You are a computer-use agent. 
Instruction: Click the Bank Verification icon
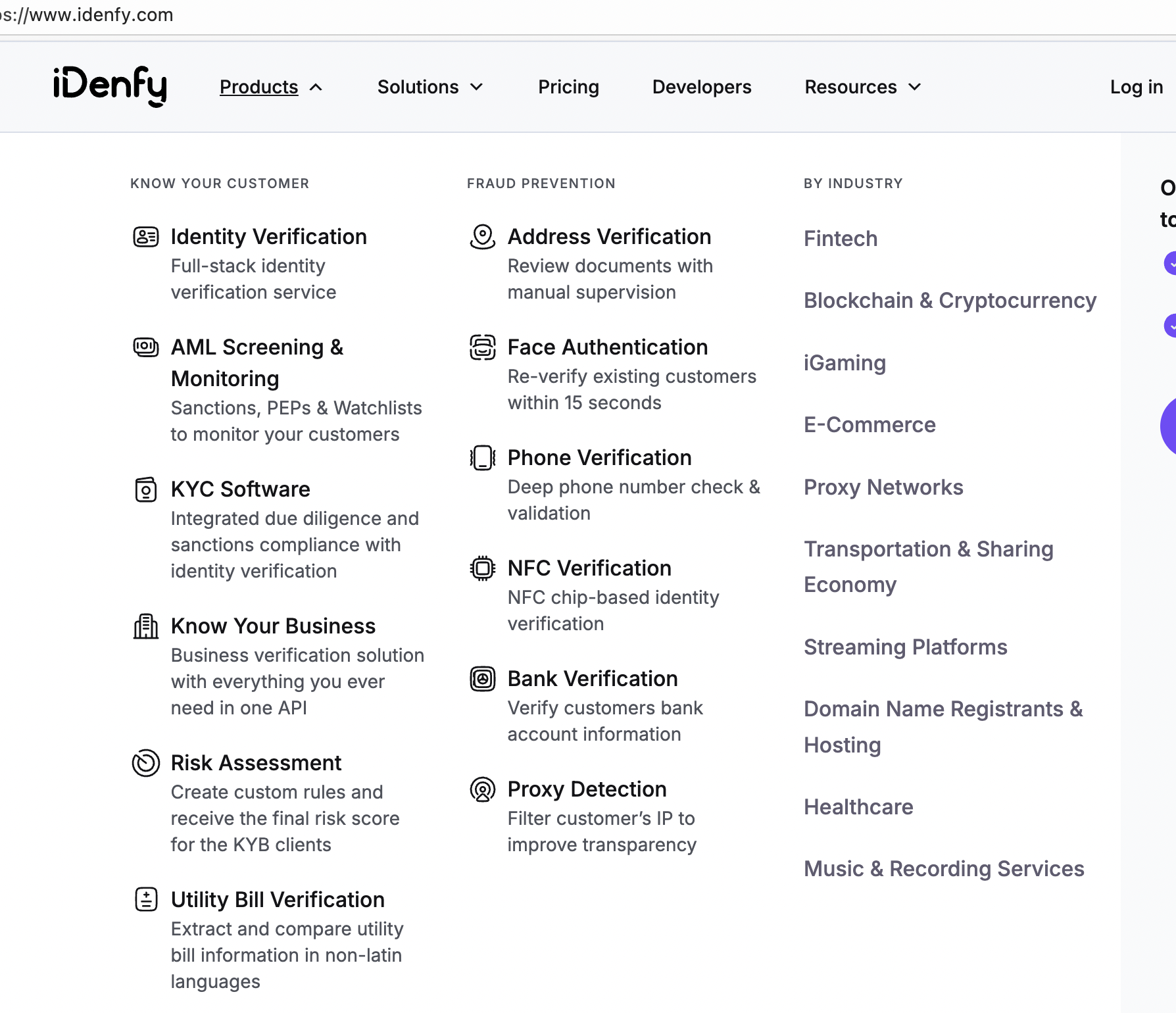[483, 679]
